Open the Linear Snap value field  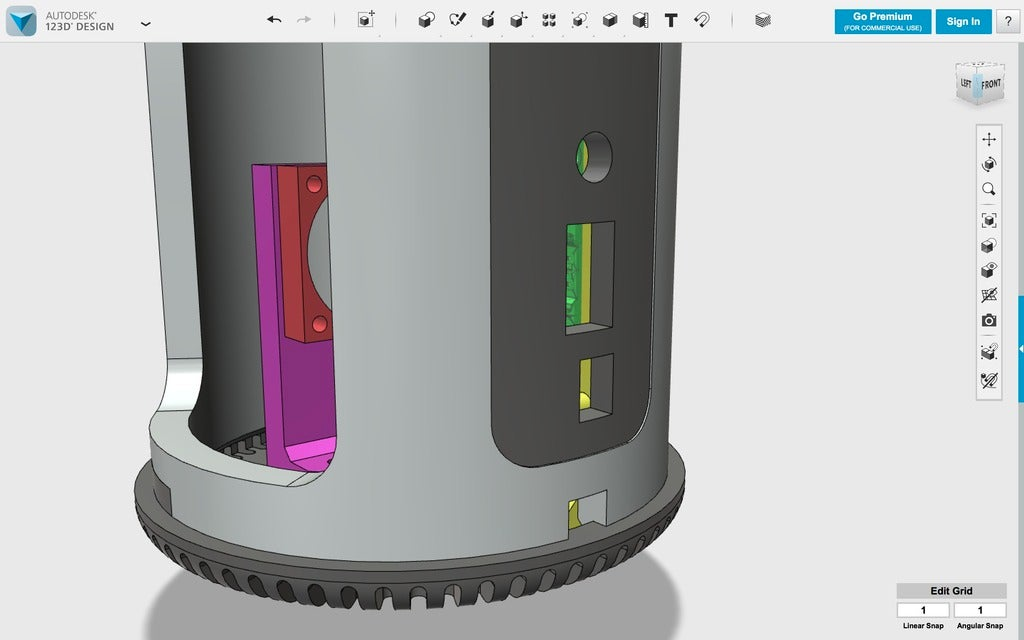tap(923, 610)
